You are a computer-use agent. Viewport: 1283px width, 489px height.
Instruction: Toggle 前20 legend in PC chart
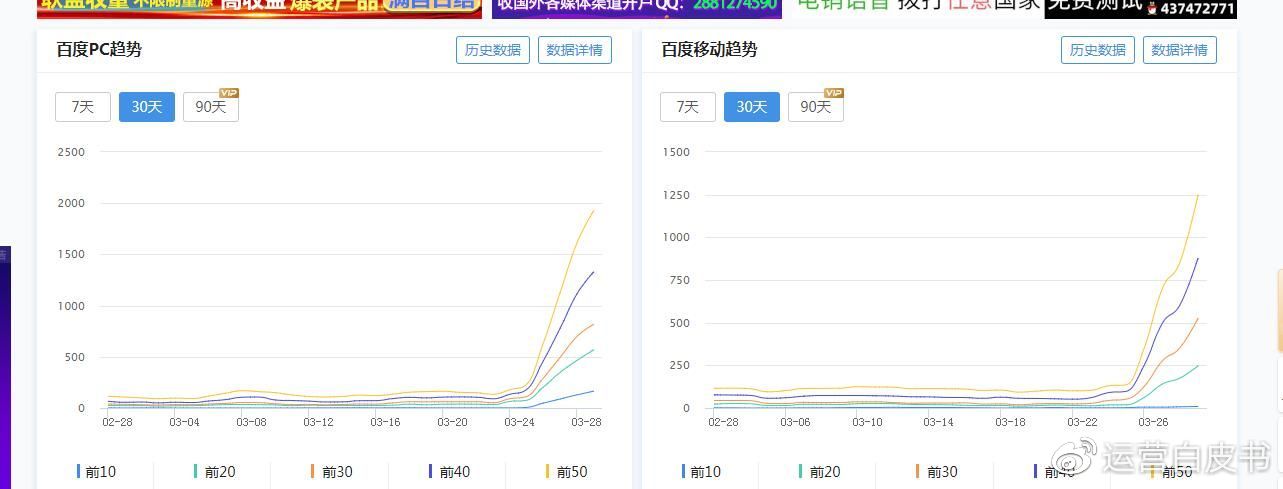pyautogui.click(x=214, y=472)
